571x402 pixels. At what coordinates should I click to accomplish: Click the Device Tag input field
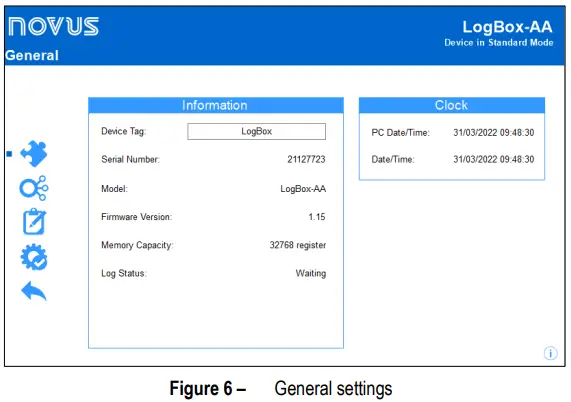click(256, 131)
